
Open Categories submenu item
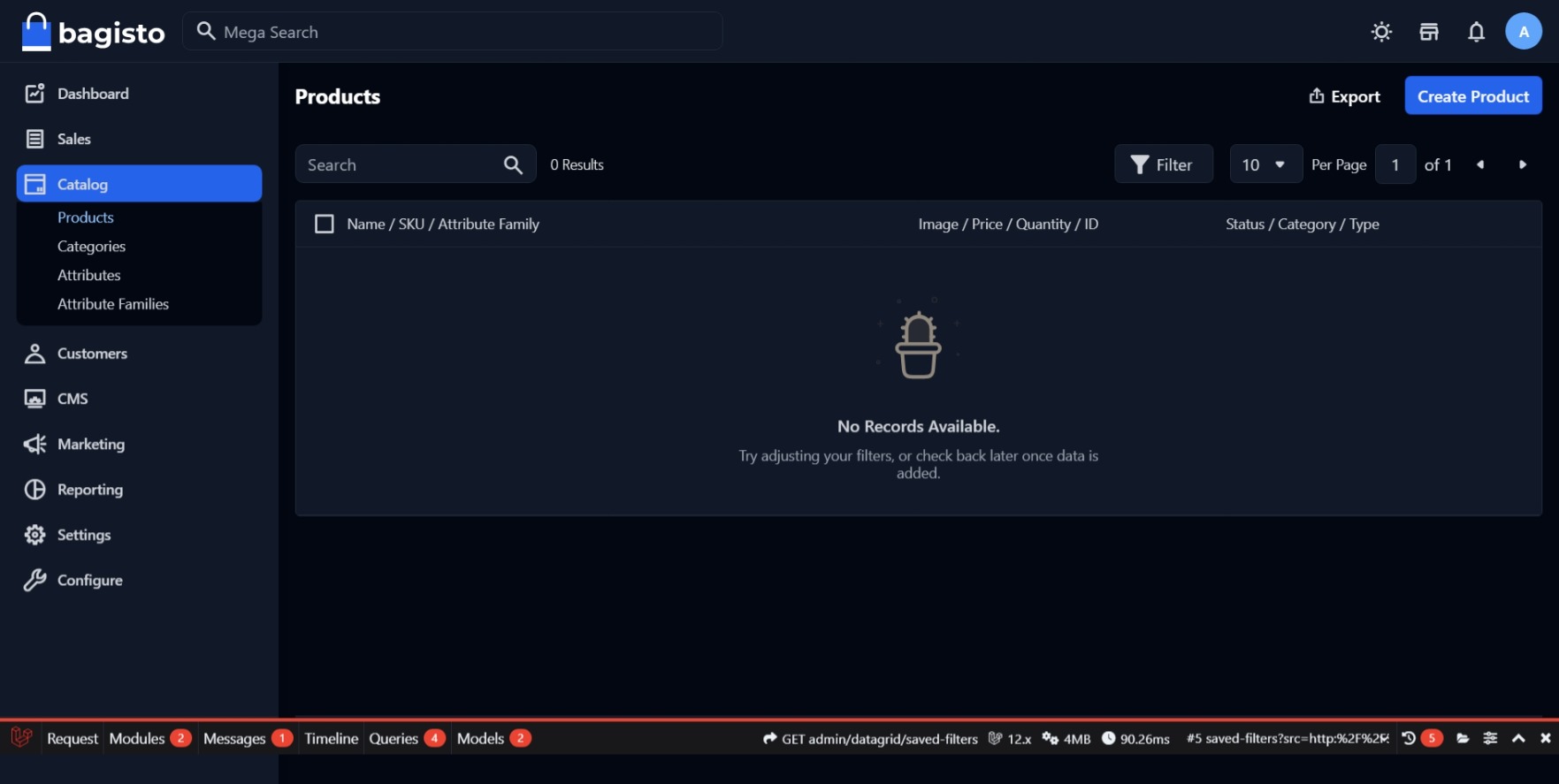click(91, 247)
